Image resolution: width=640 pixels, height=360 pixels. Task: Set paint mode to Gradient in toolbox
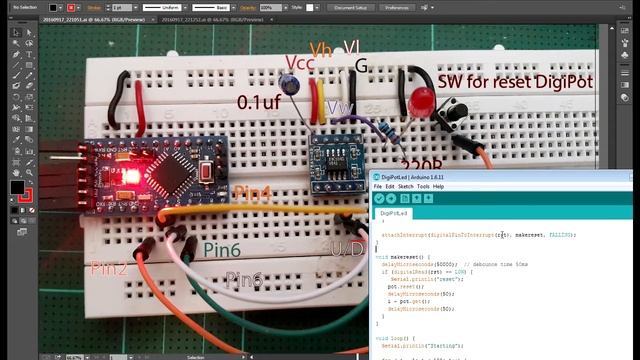23,210
